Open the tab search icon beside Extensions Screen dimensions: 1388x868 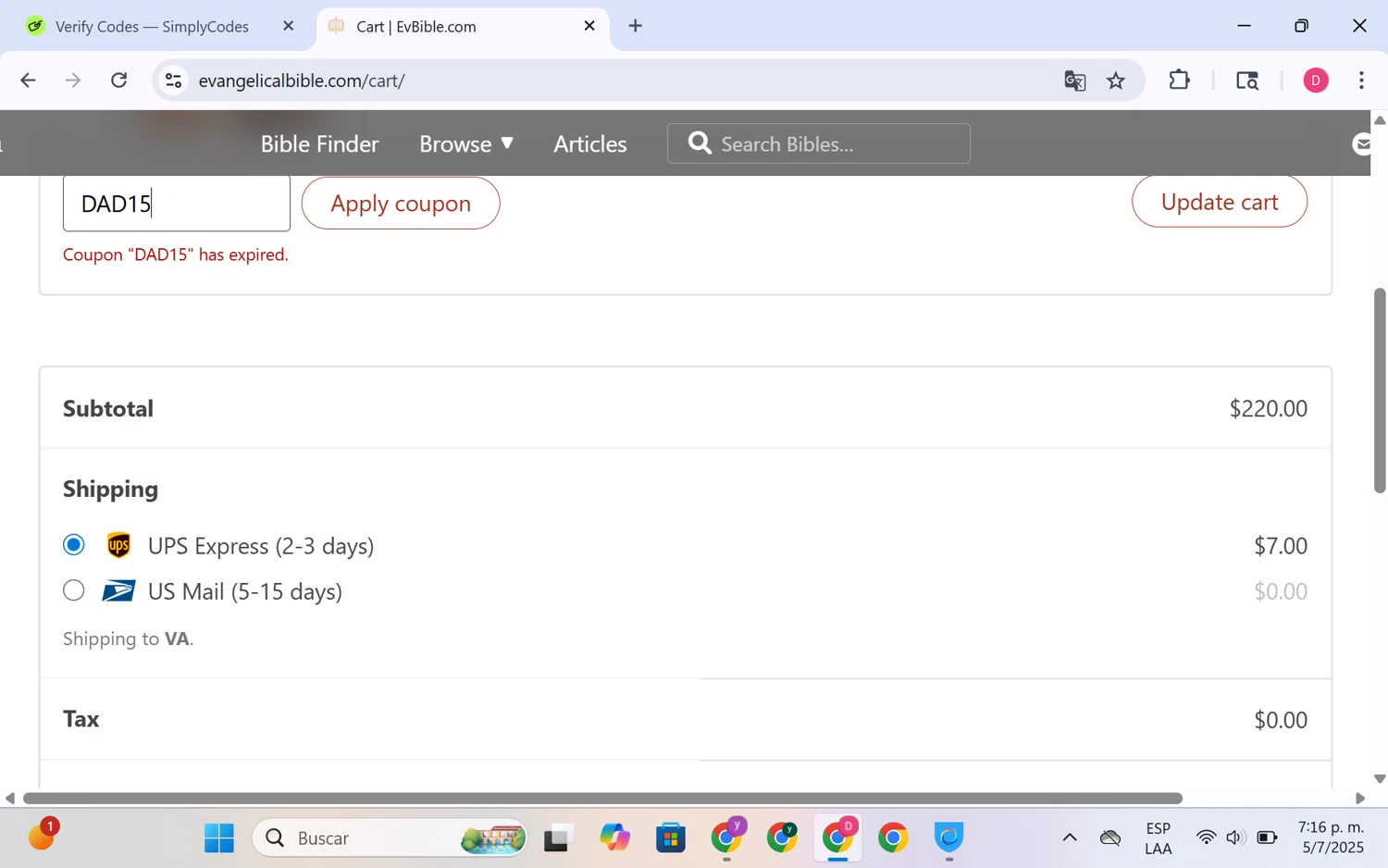click(x=1247, y=81)
